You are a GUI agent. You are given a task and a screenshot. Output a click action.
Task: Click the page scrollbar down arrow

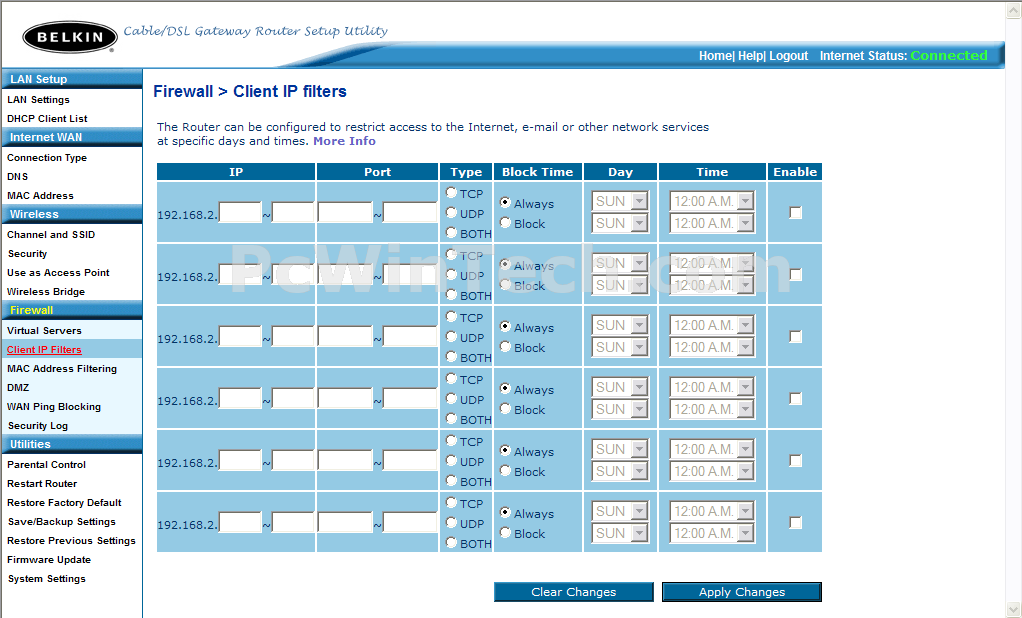1014,610
